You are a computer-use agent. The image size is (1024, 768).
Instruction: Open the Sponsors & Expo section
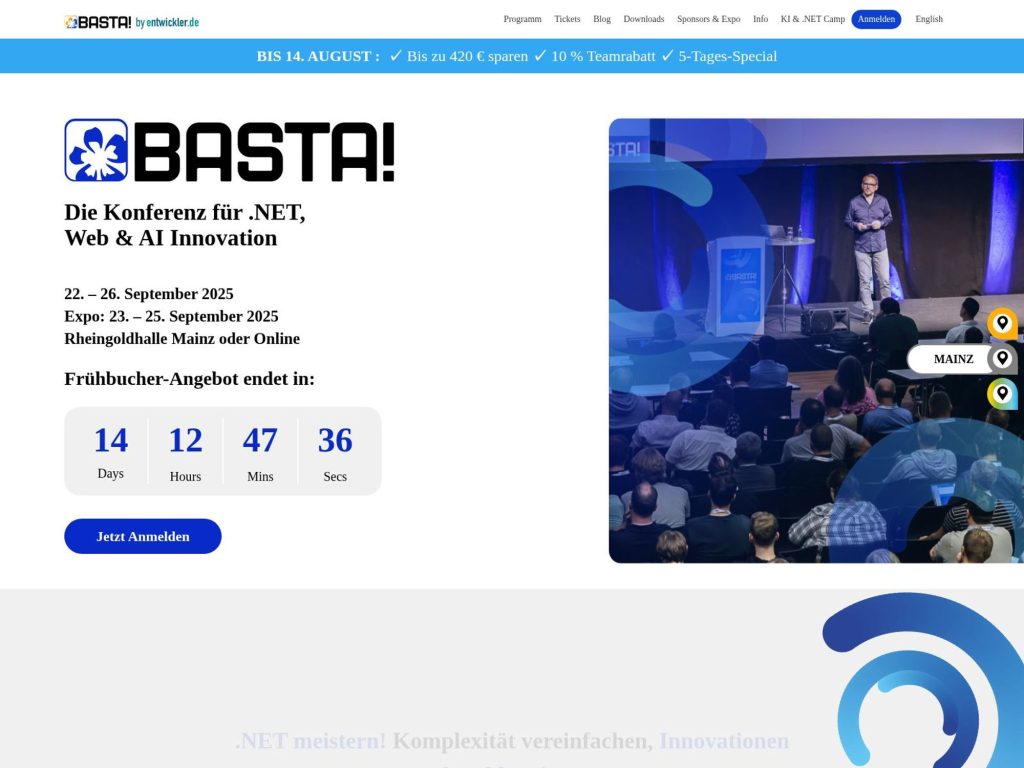(x=709, y=19)
